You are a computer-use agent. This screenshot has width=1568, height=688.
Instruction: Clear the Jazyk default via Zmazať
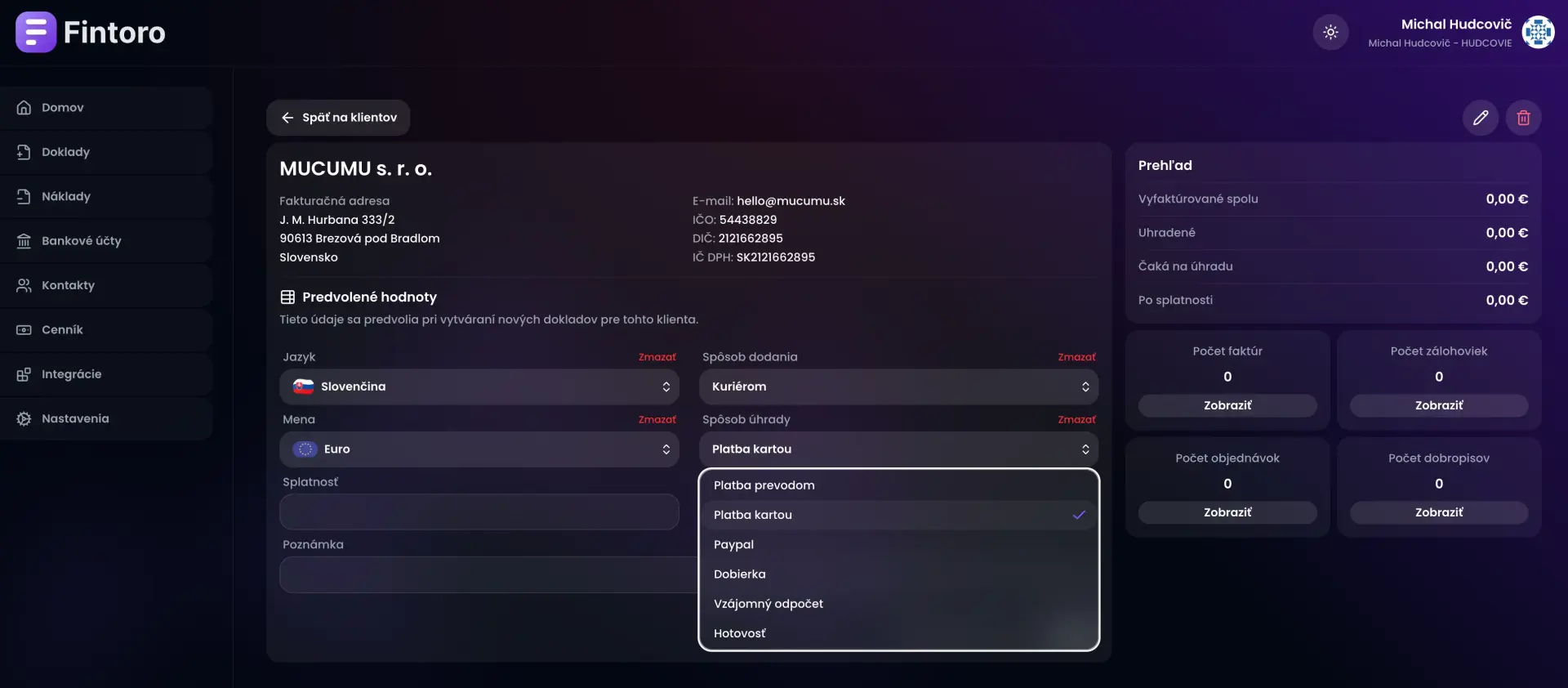[657, 357]
